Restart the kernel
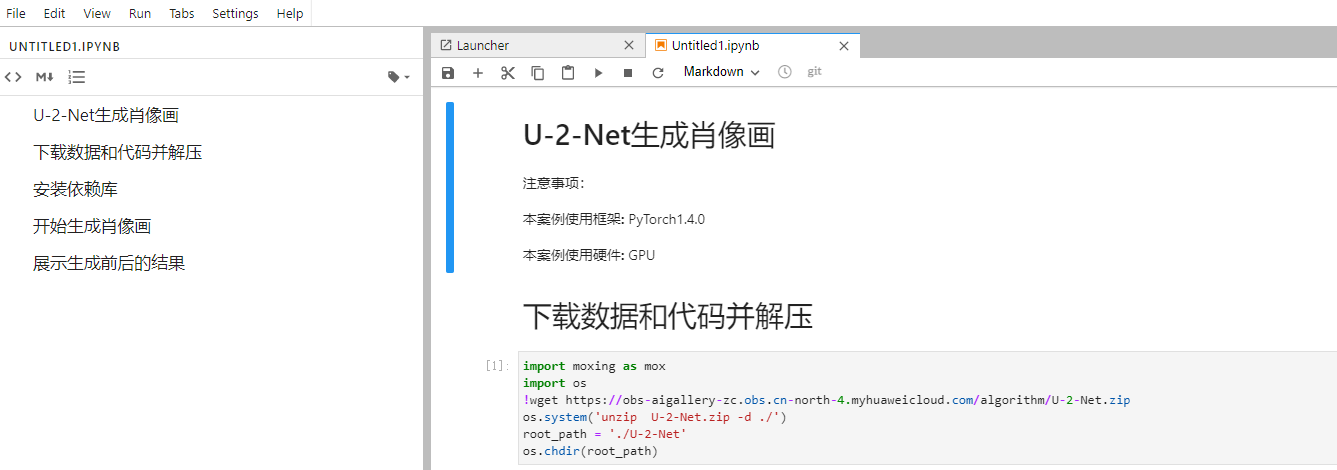This screenshot has width=1337, height=470. click(658, 73)
